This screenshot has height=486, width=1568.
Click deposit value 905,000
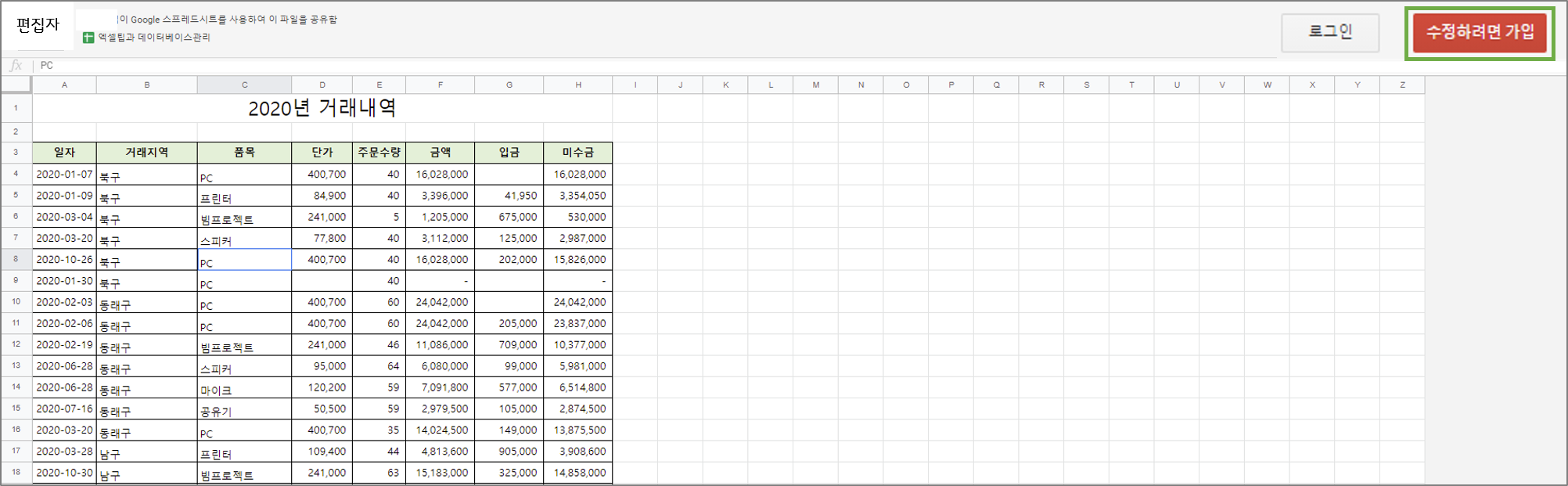[x=509, y=452]
